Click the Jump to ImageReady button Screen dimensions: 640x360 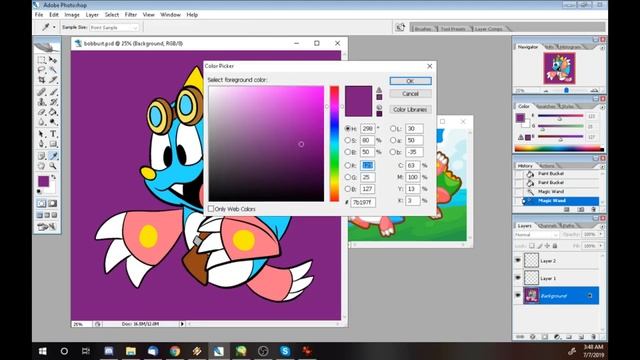[x=47, y=227]
